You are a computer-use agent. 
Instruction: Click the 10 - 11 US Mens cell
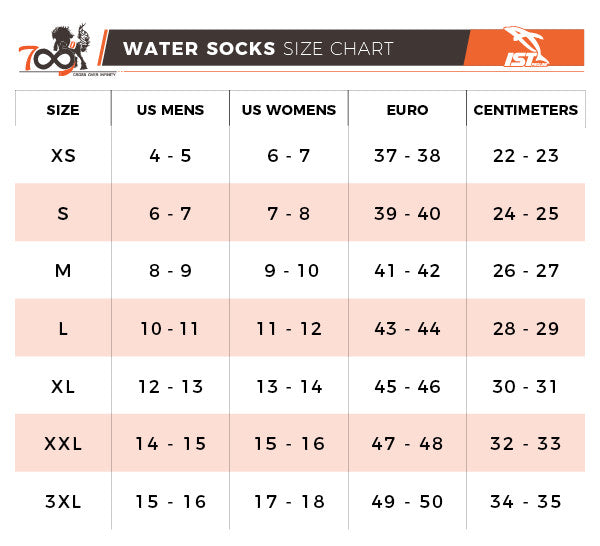[x=170, y=329]
